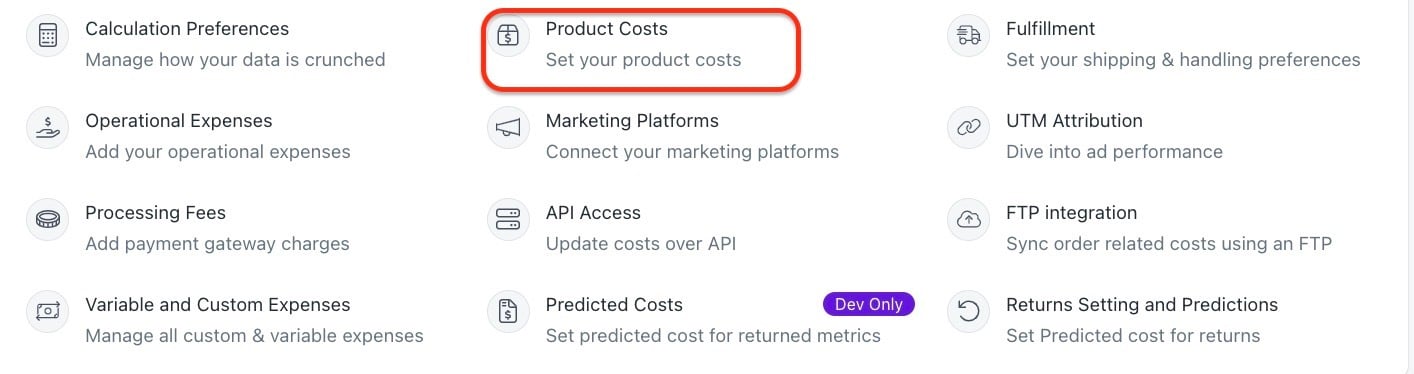Click the Variable and Custom Expenses cash icon
The width and height of the screenshot is (1414, 374).
(x=47, y=312)
